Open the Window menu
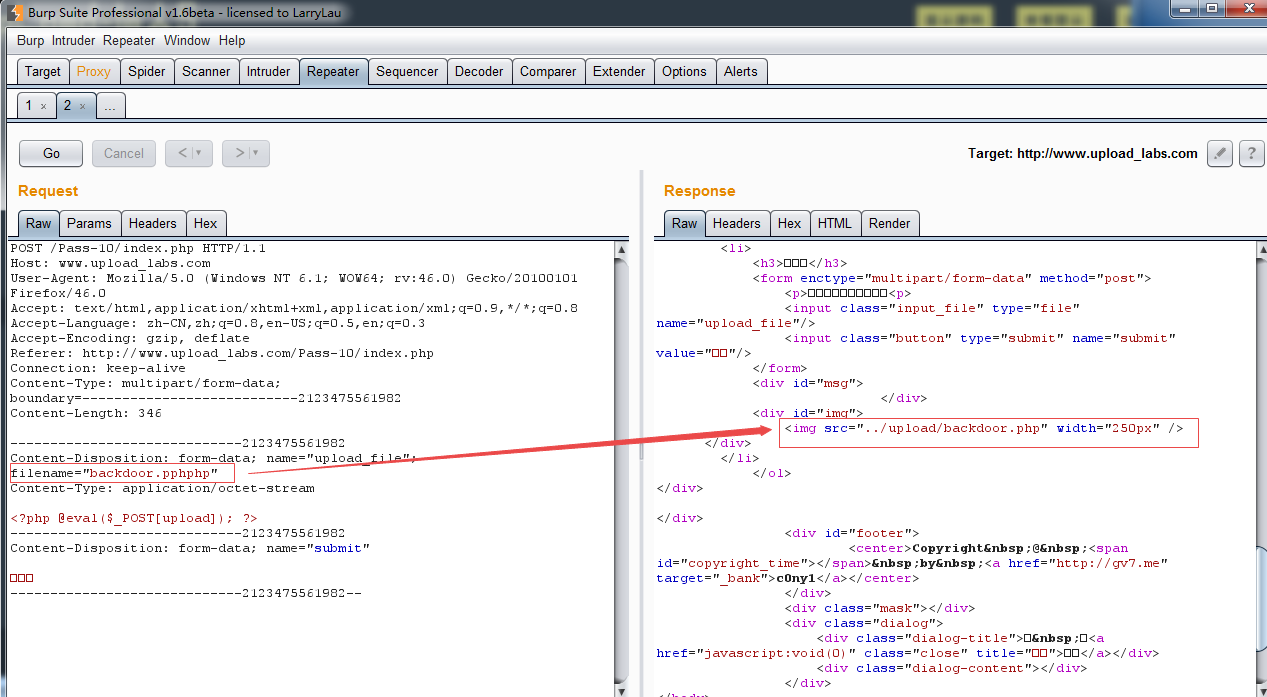Viewport: 1267px width, 697px height. pos(187,41)
